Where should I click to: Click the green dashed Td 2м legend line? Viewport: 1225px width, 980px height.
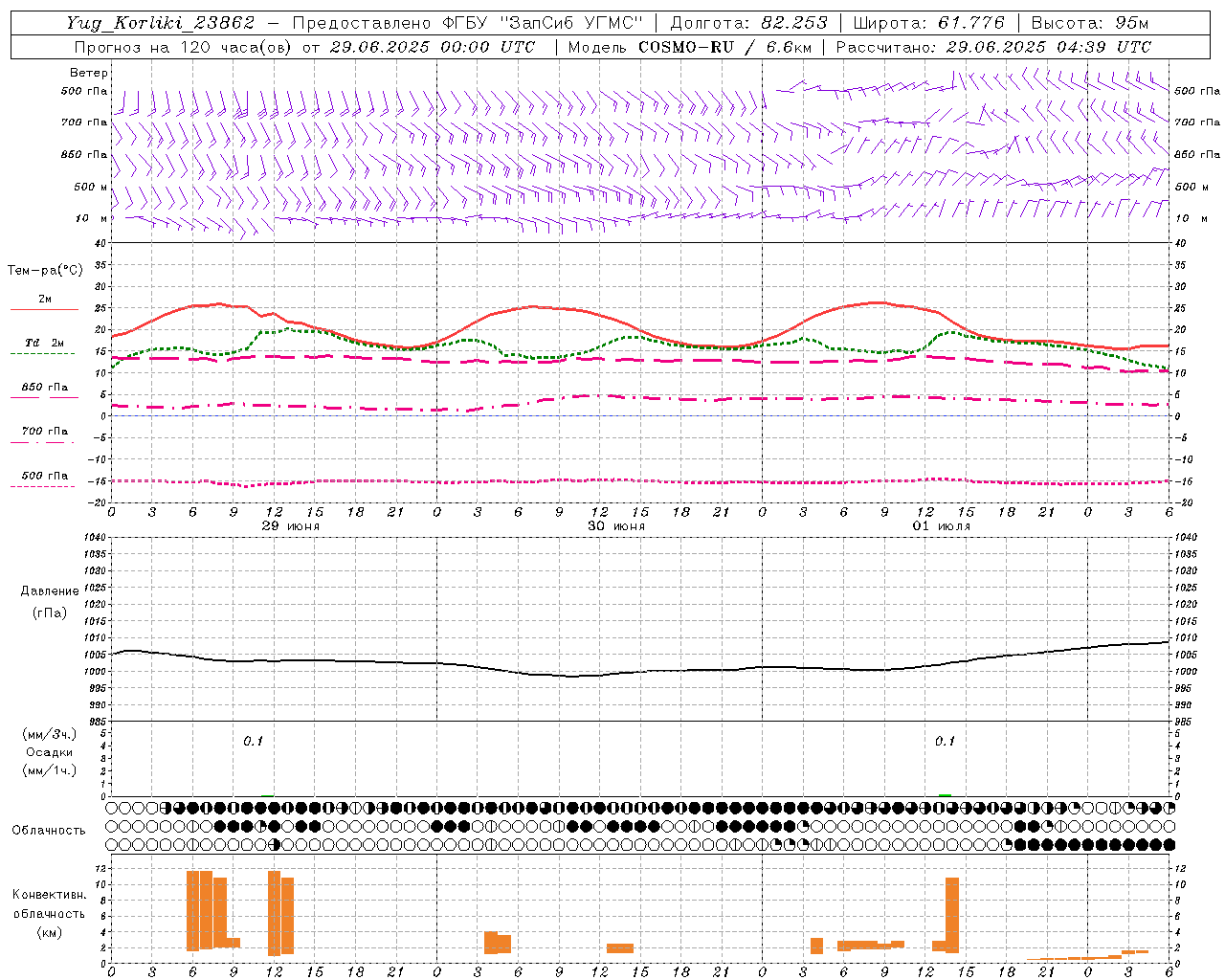pos(44,354)
